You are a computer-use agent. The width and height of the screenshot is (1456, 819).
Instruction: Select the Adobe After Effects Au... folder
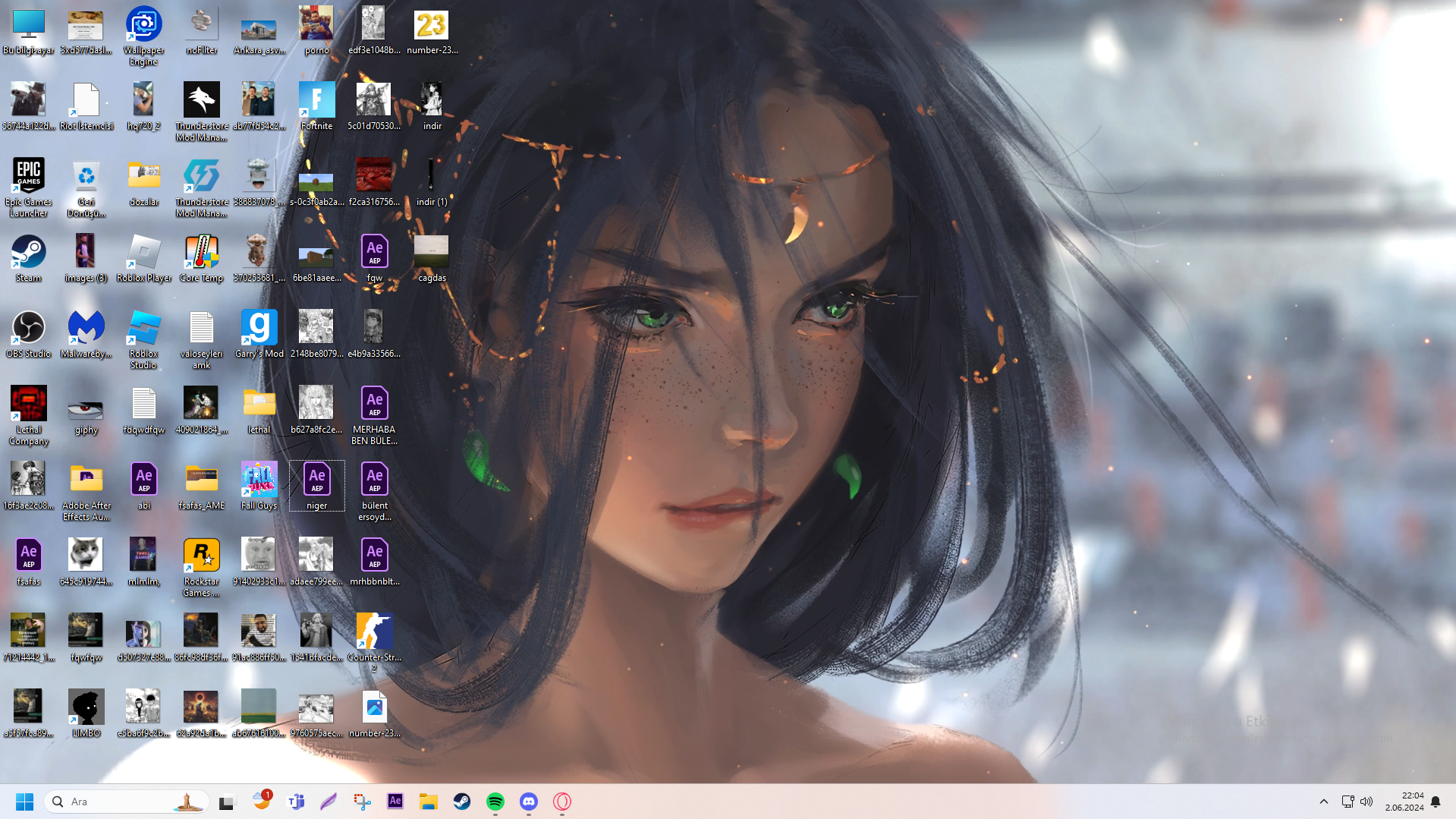86,492
